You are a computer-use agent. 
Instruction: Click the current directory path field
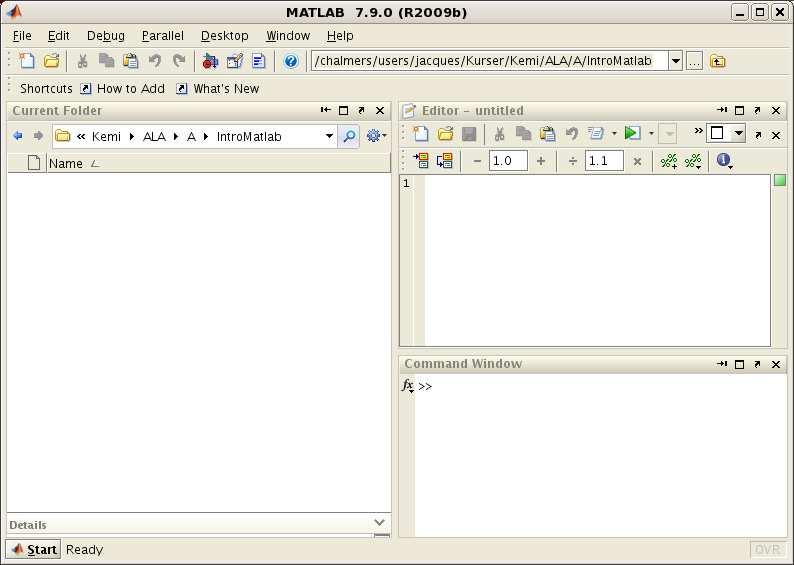(x=490, y=61)
